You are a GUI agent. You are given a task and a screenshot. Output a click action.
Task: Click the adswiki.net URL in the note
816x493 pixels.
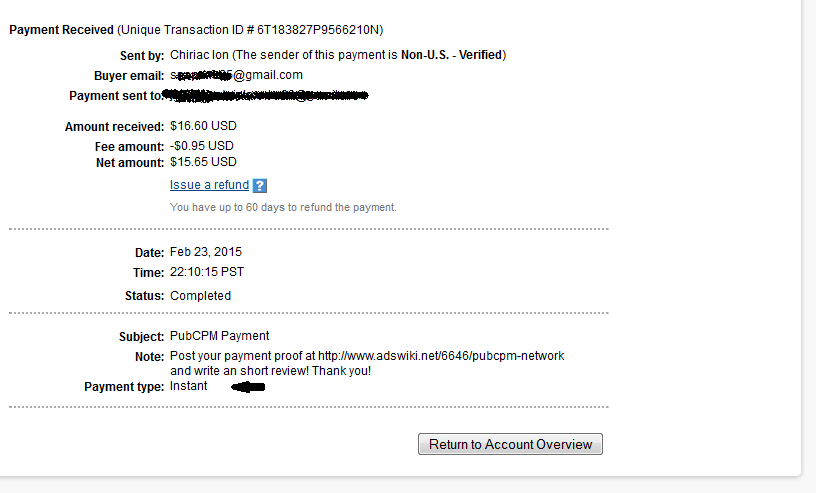point(441,356)
